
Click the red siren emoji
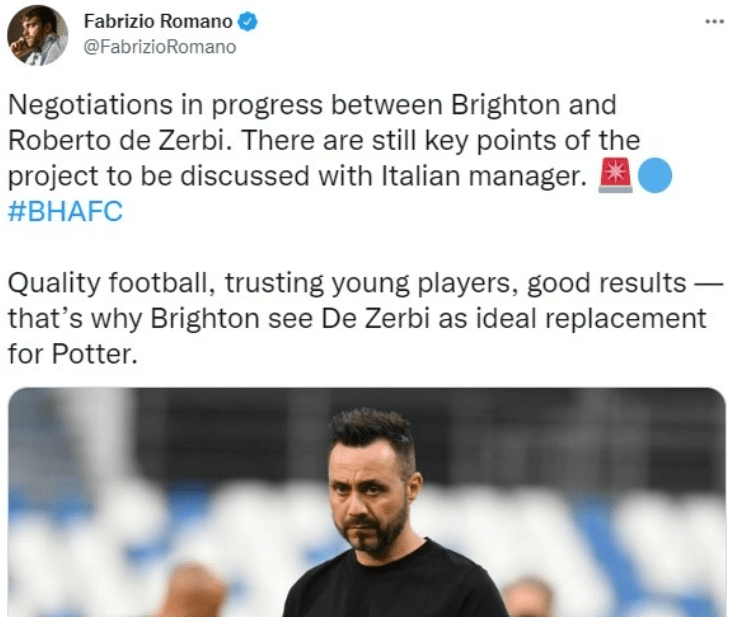tap(618, 175)
